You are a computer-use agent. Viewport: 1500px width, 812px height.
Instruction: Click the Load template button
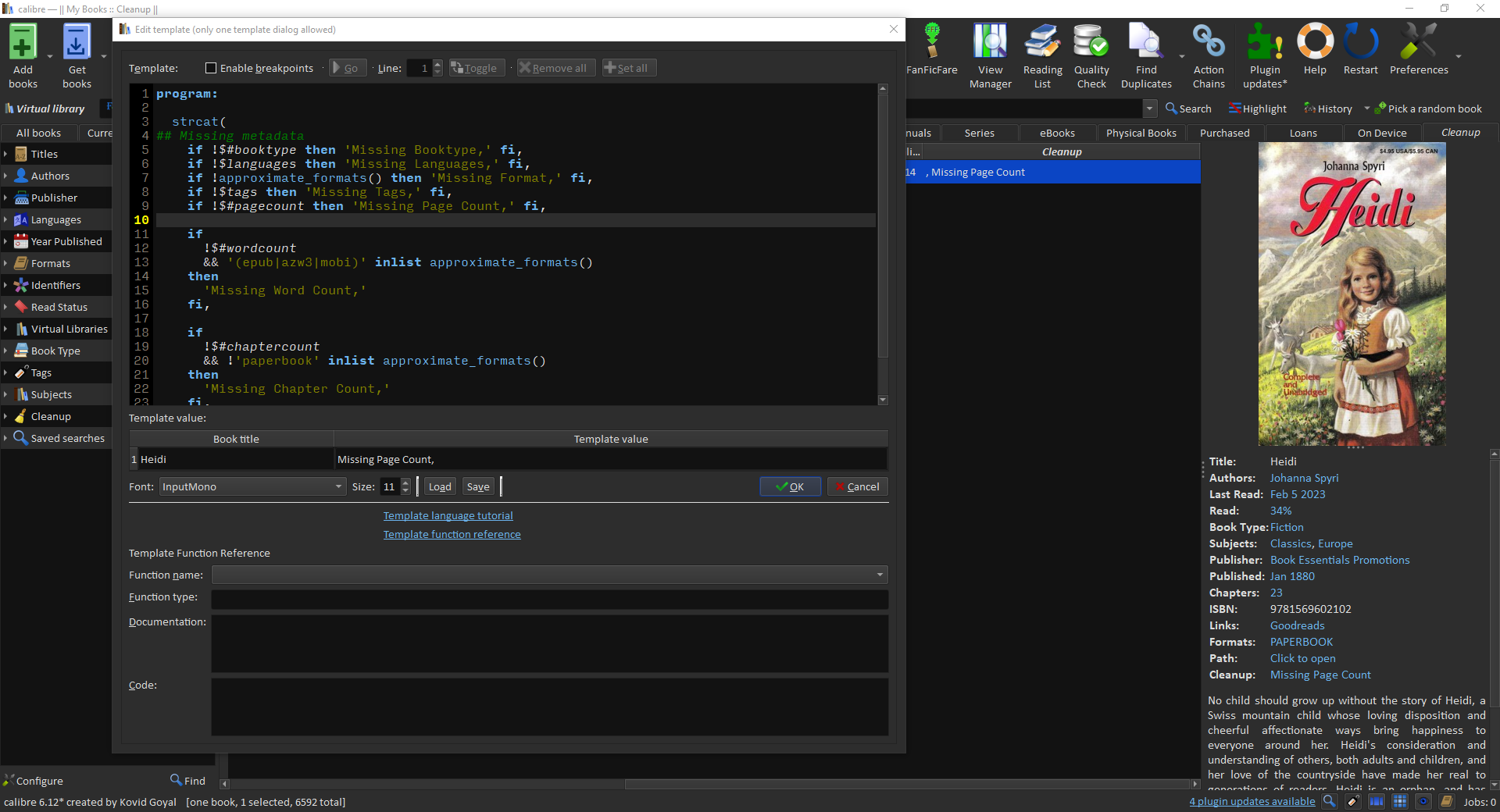[440, 486]
